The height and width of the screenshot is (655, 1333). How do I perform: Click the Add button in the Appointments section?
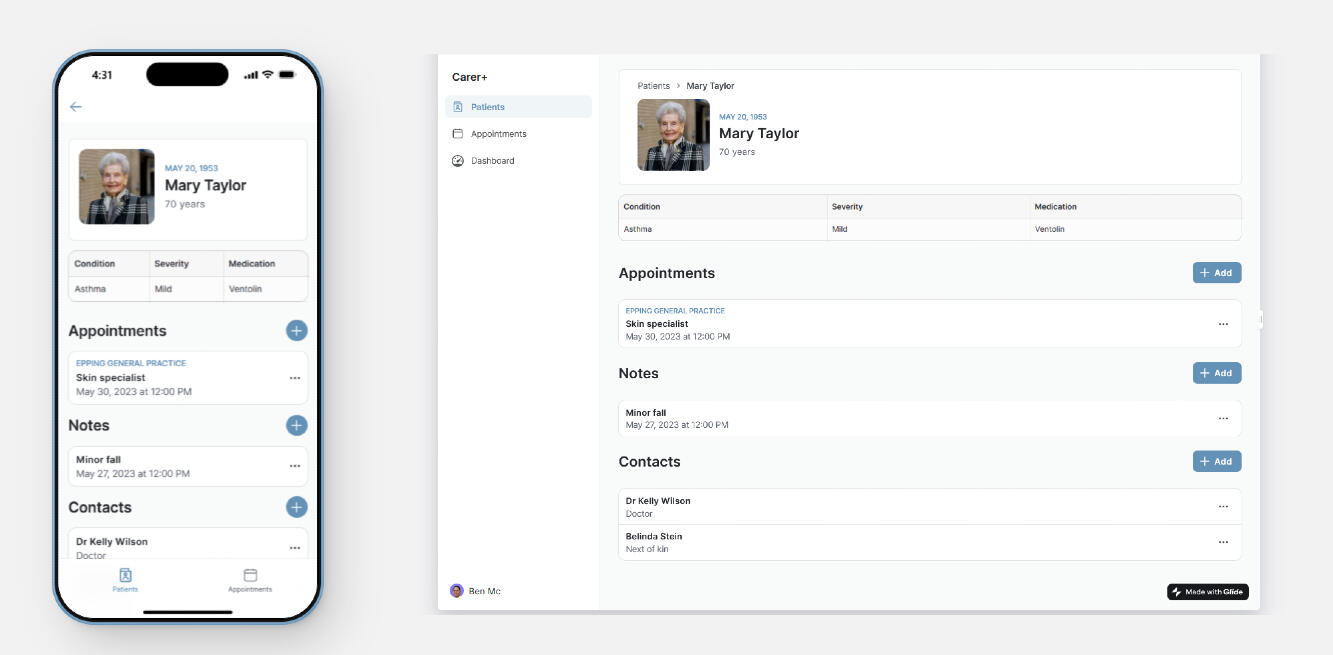click(1217, 272)
